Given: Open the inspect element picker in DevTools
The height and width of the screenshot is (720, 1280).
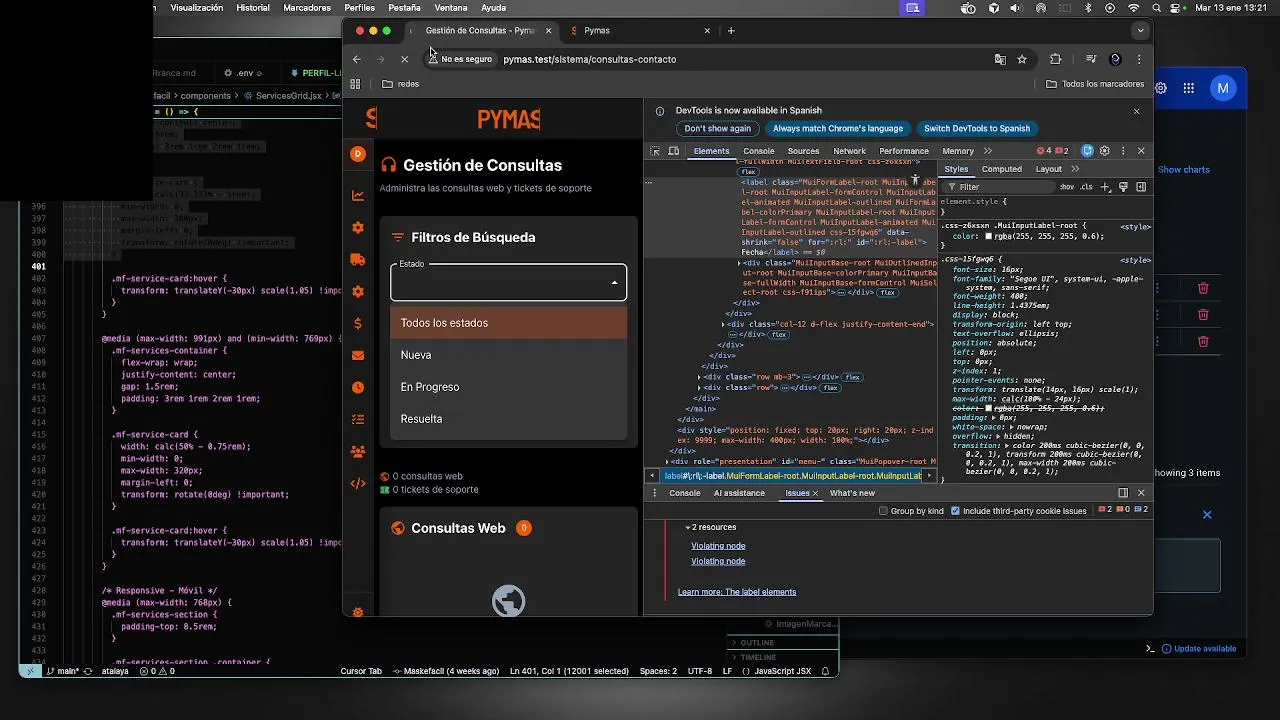Looking at the screenshot, I should 655,151.
